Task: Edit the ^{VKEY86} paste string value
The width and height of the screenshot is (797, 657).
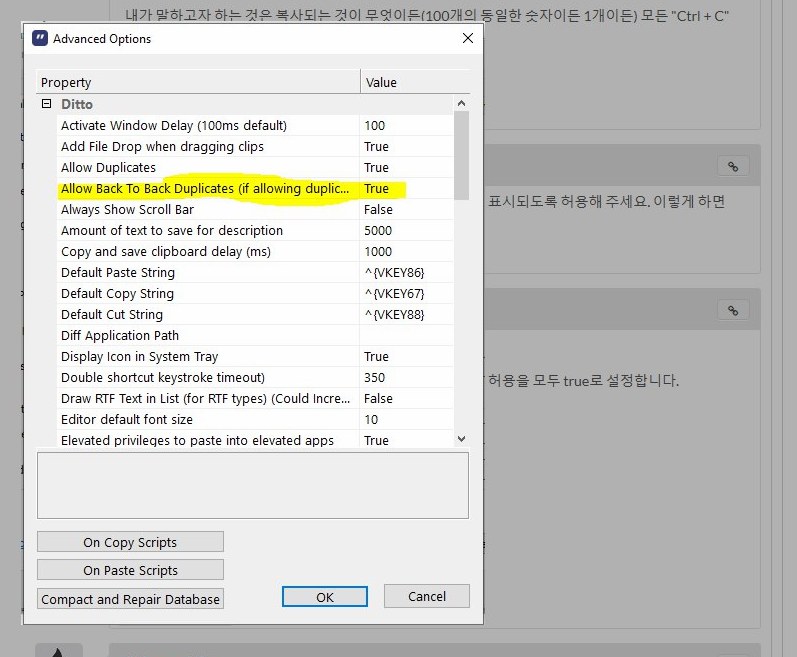Action: (406, 272)
